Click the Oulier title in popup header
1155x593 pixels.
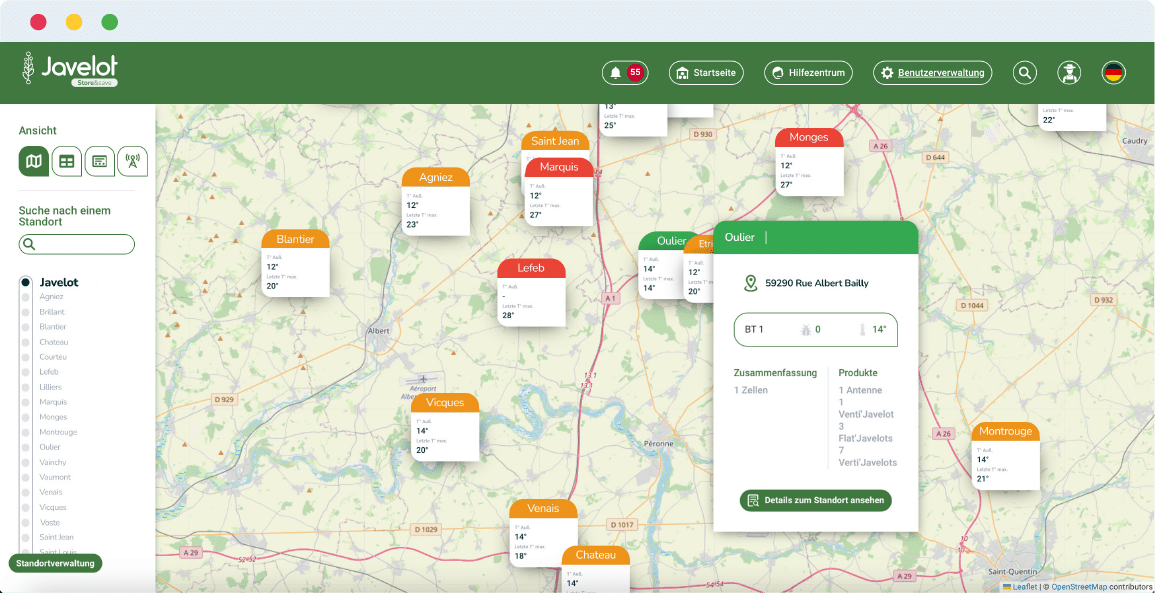(740, 237)
